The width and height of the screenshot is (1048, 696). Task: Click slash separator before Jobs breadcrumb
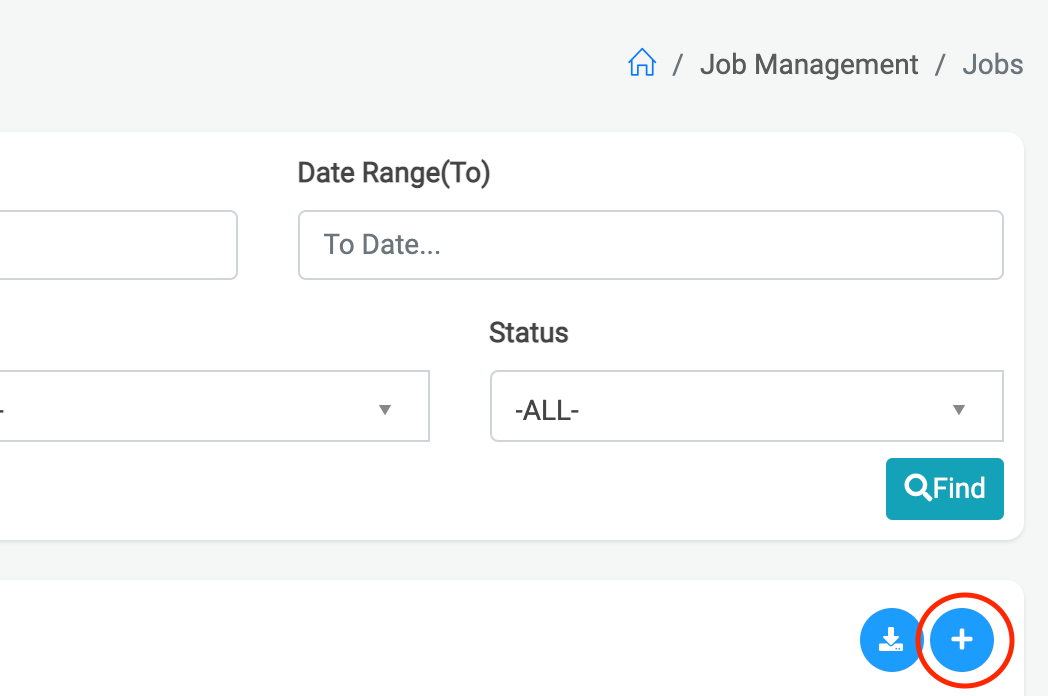pyautogui.click(x=940, y=65)
